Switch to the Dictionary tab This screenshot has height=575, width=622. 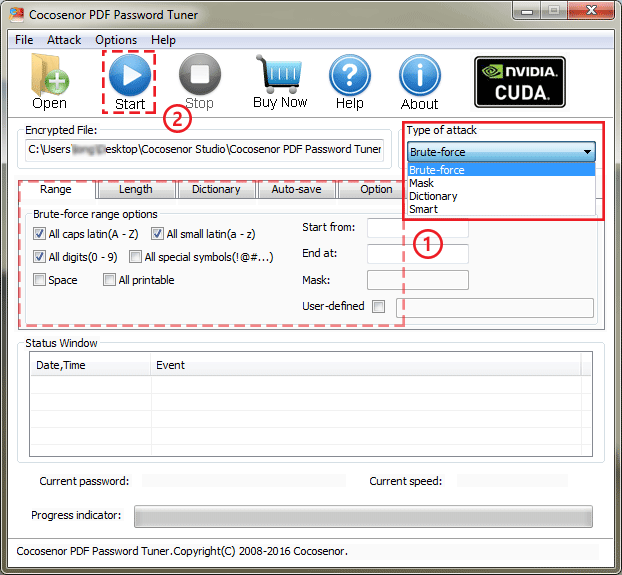pyautogui.click(x=216, y=190)
